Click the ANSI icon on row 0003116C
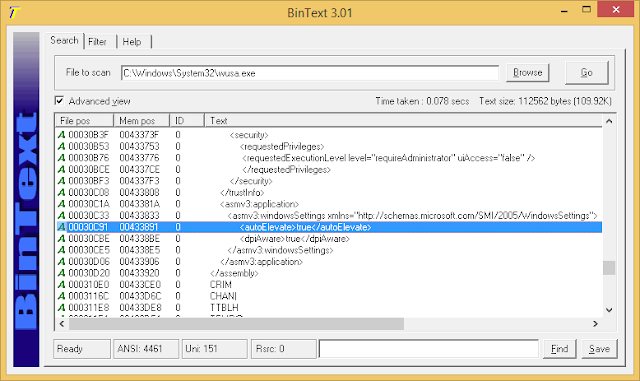The height and width of the screenshot is (381, 640). click(61, 296)
